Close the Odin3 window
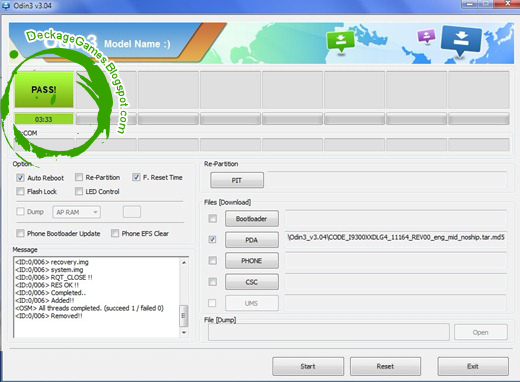Screen dimensions: 520x382 pos(507,4)
